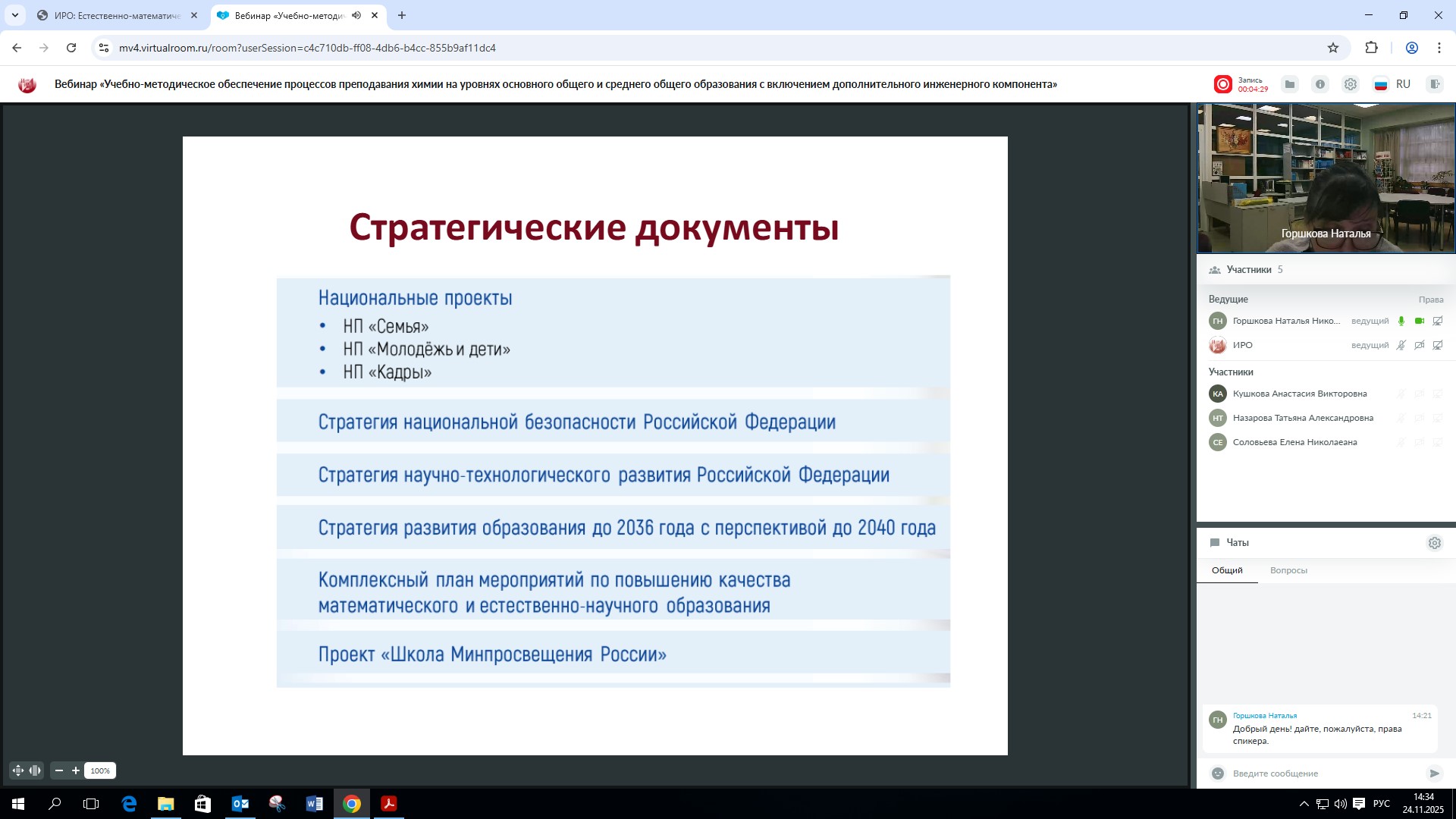The image size is (1456, 819).
Task: Open the webinar info icon
Action: [1320, 84]
